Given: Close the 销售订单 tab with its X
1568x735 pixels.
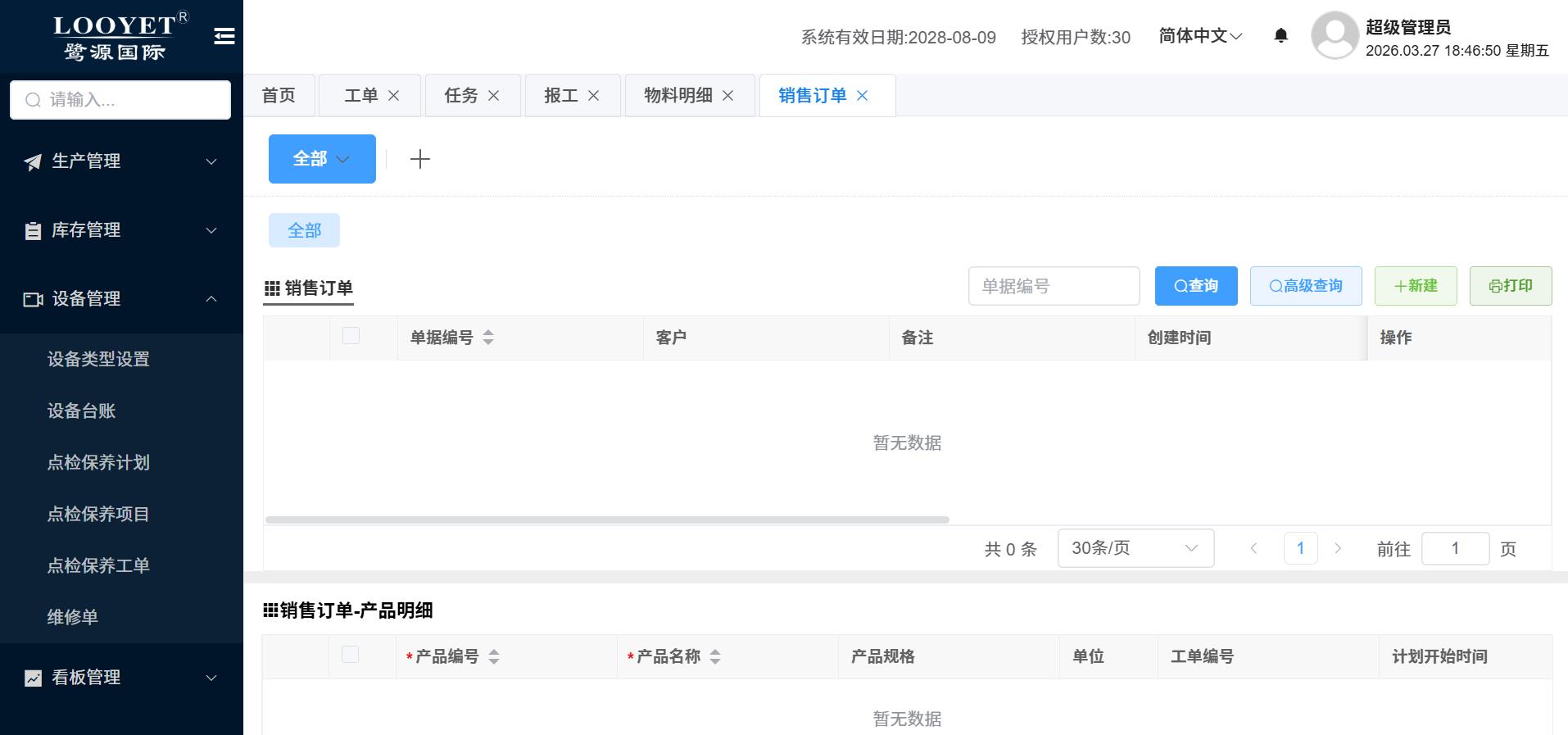Looking at the screenshot, I should pos(863,96).
